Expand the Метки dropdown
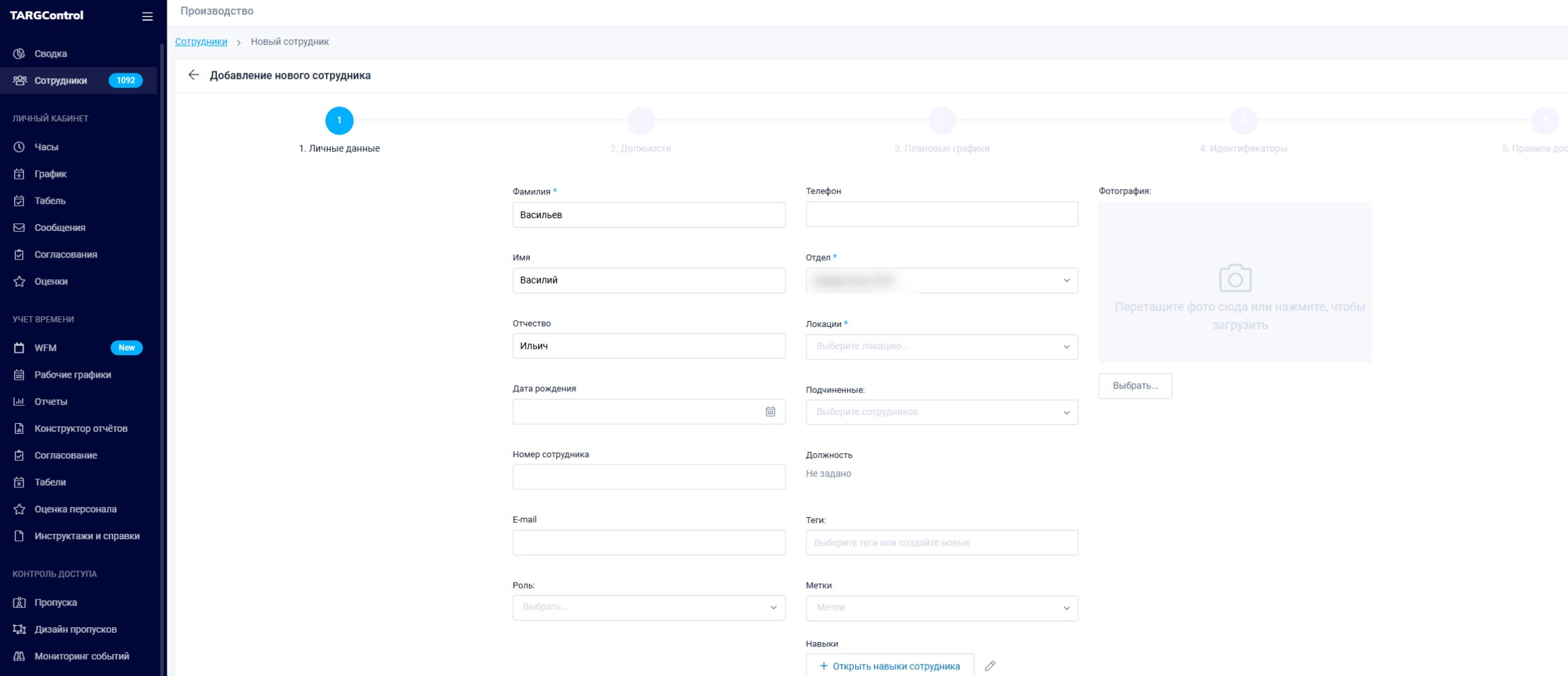1568x676 pixels. [941, 608]
